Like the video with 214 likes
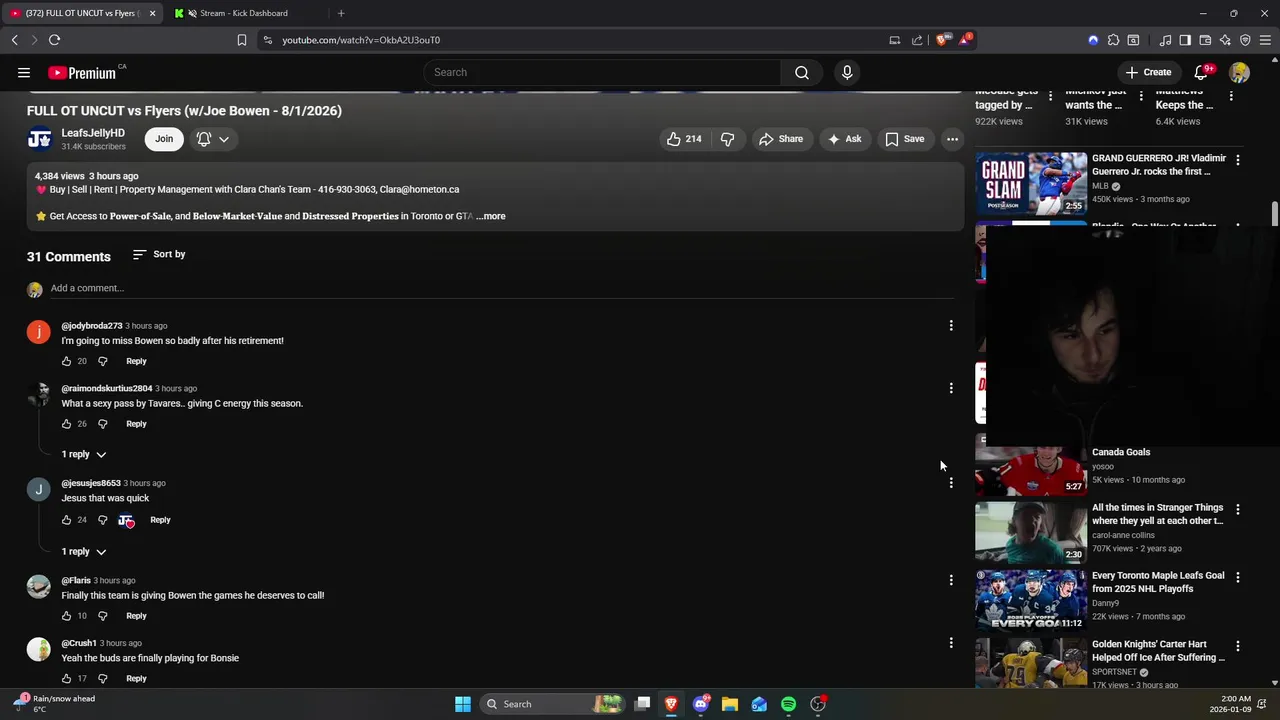 (x=684, y=139)
